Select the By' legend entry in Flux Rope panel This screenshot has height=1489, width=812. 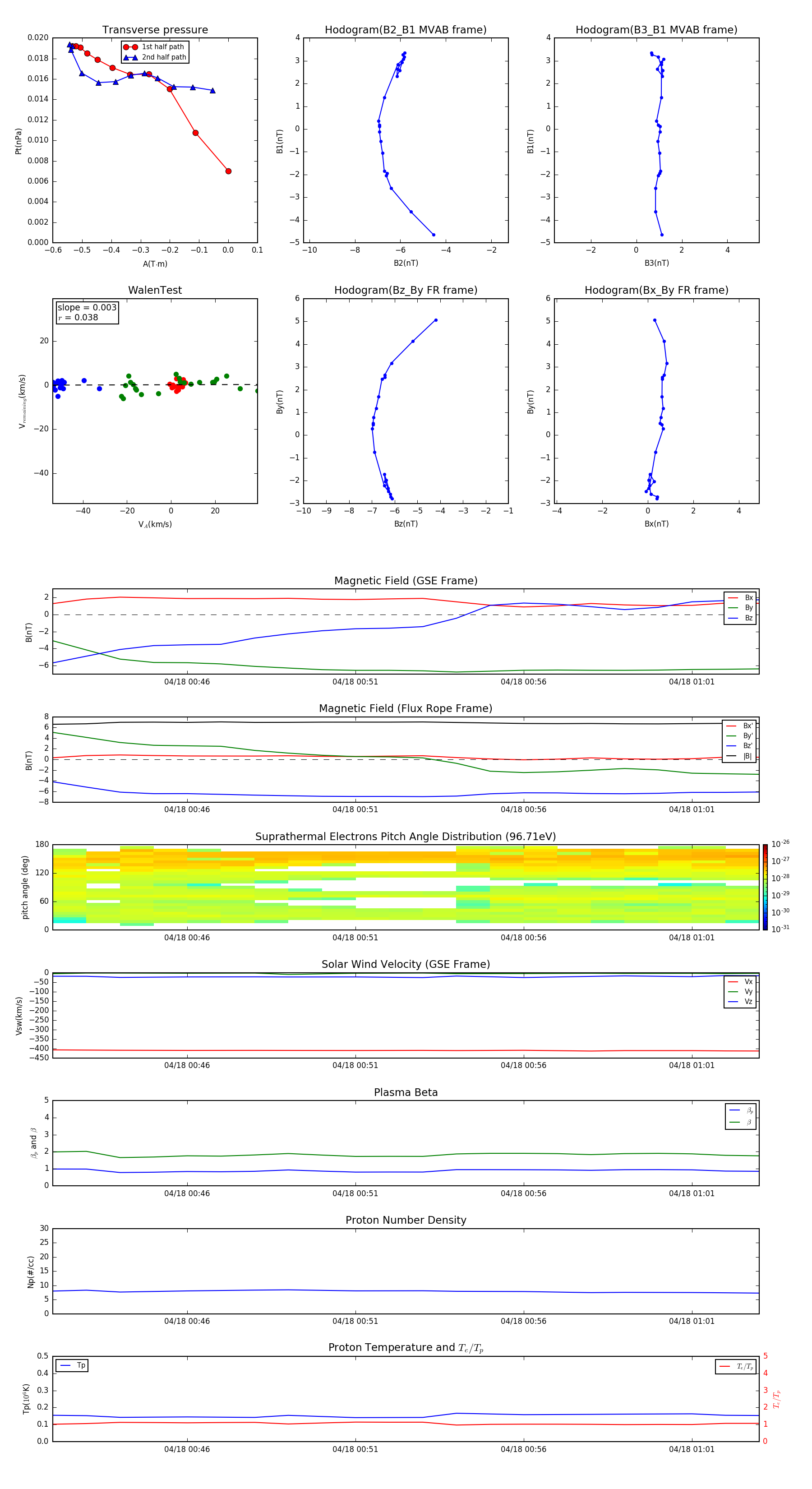tap(740, 736)
